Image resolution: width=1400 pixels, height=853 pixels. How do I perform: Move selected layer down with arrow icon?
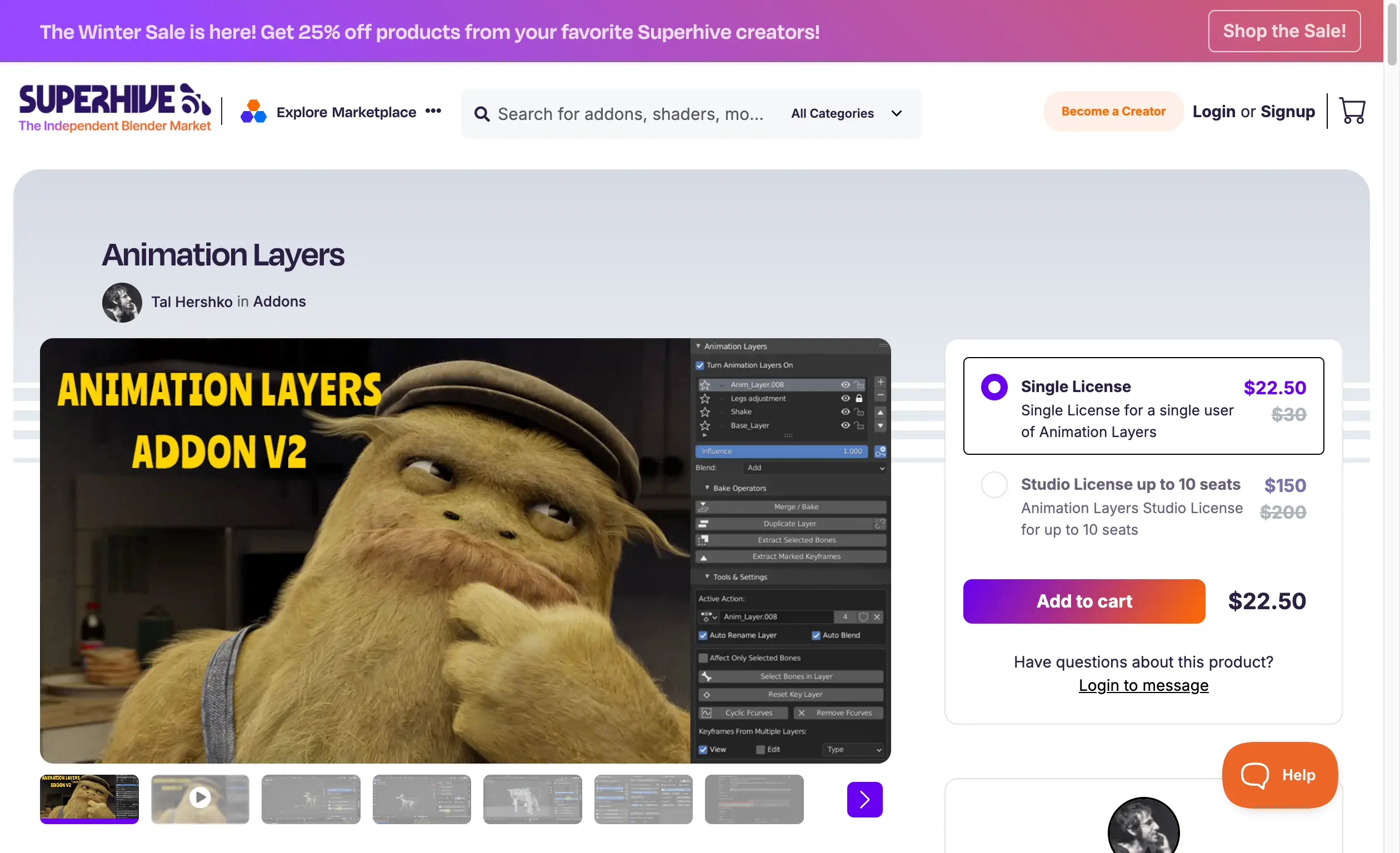(x=881, y=426)
